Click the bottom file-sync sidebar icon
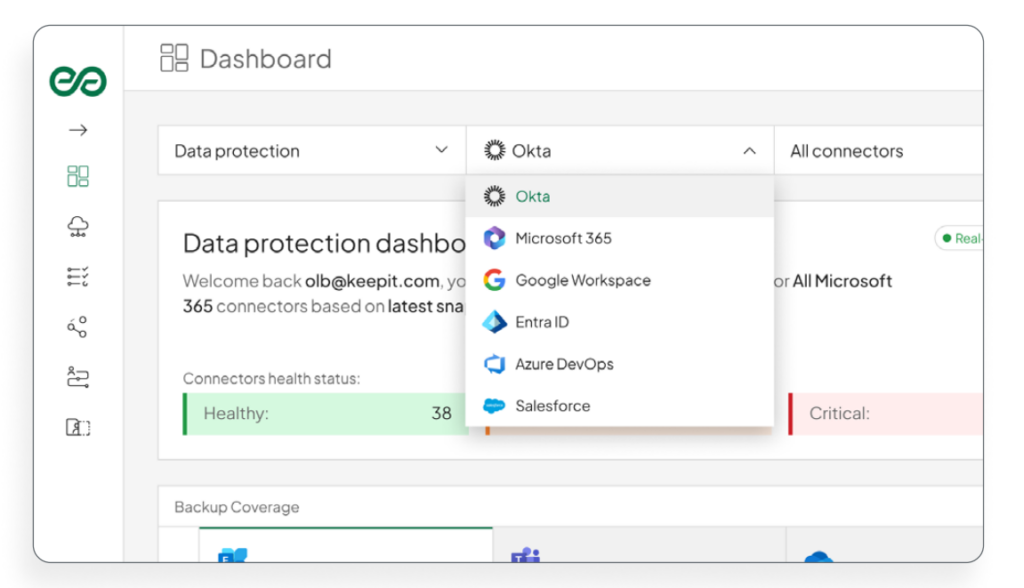 point(78,427)
